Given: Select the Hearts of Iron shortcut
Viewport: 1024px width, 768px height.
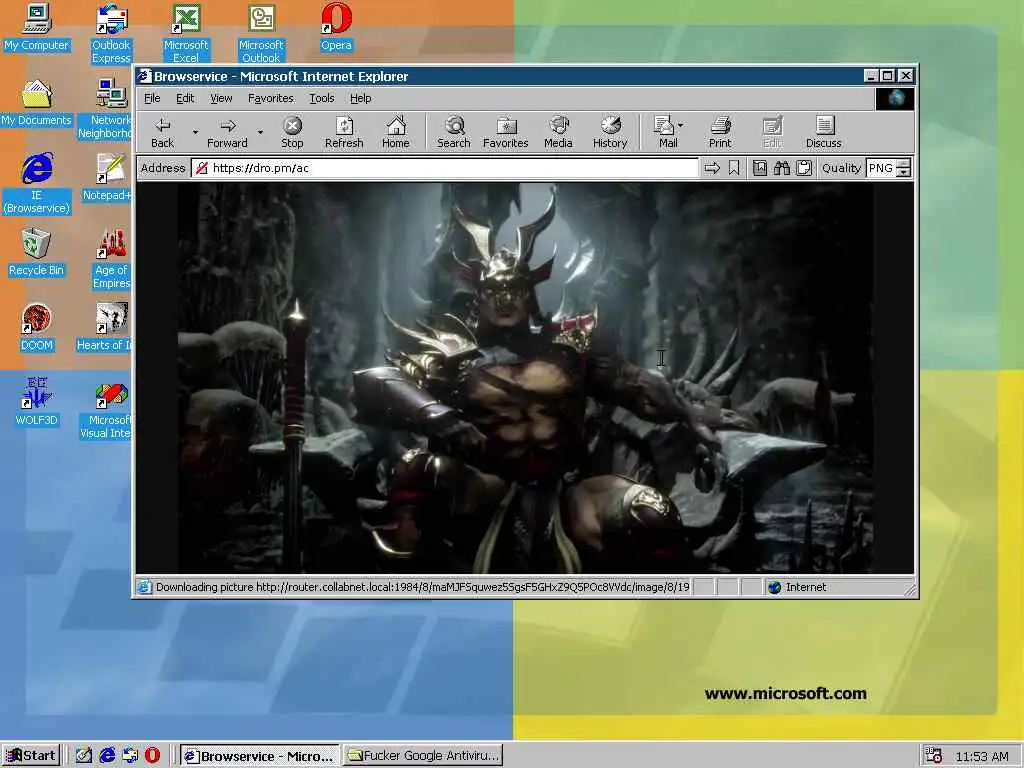Looking at the screenshot, I should [x=105, y=328].
